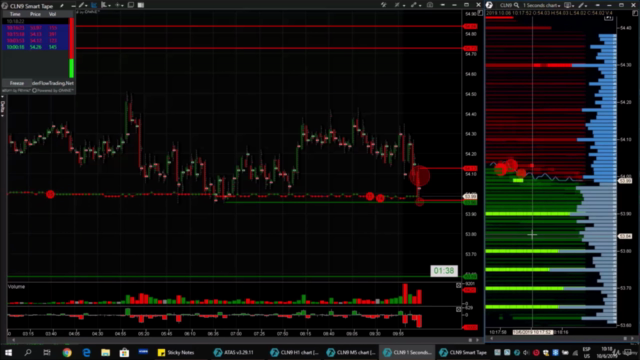Toggle the blue chart mode icon
This screenshot has height=360, width=640.
click(x=94, y=5)
